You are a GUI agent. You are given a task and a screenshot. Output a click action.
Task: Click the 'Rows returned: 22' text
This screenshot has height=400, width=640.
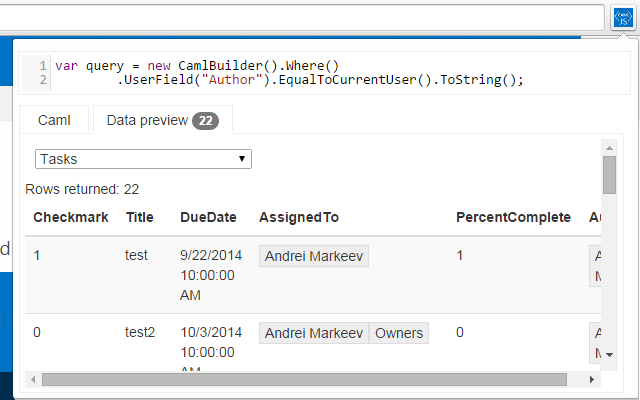[x=82, y=189]
